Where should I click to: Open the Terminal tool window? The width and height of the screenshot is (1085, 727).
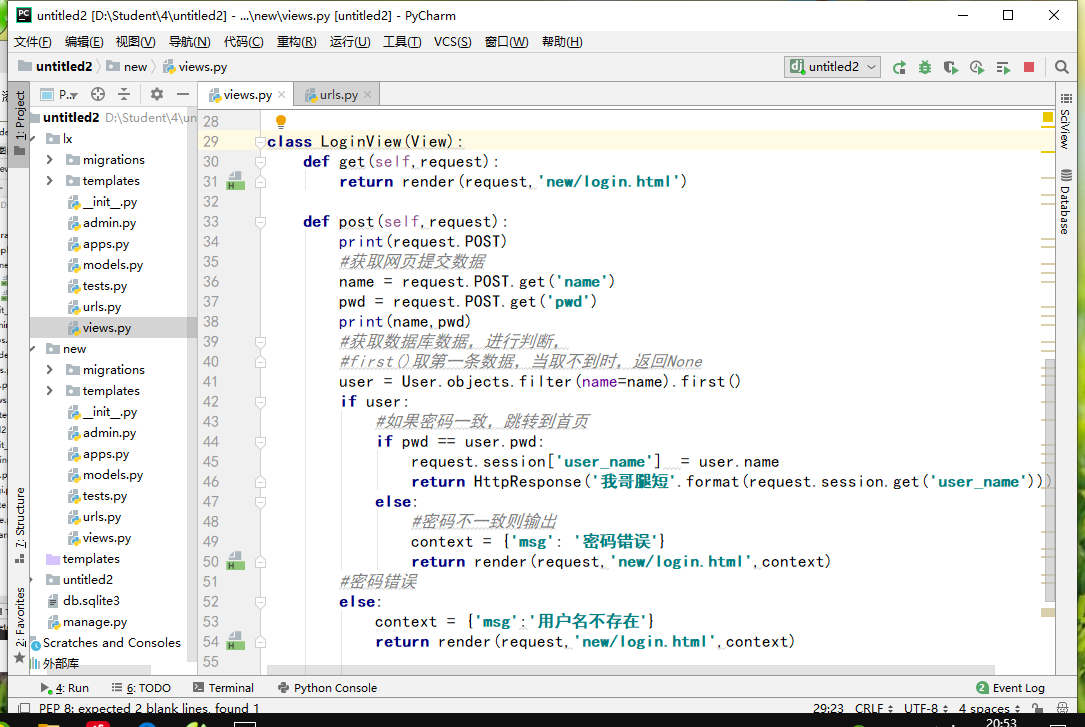pos(223,688)
